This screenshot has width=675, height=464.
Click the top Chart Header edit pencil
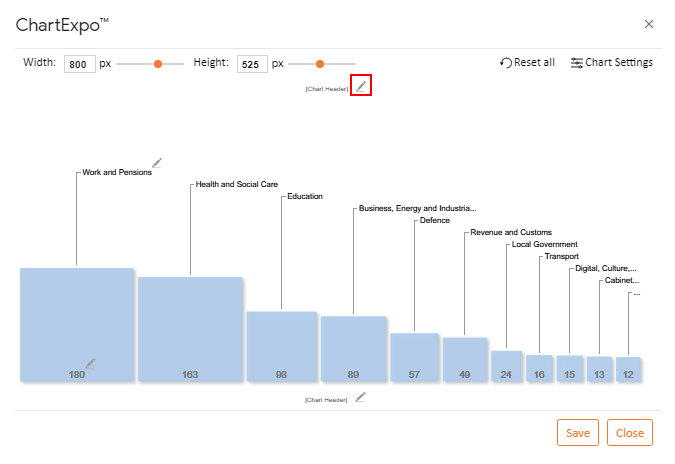(x=361, y=86)
